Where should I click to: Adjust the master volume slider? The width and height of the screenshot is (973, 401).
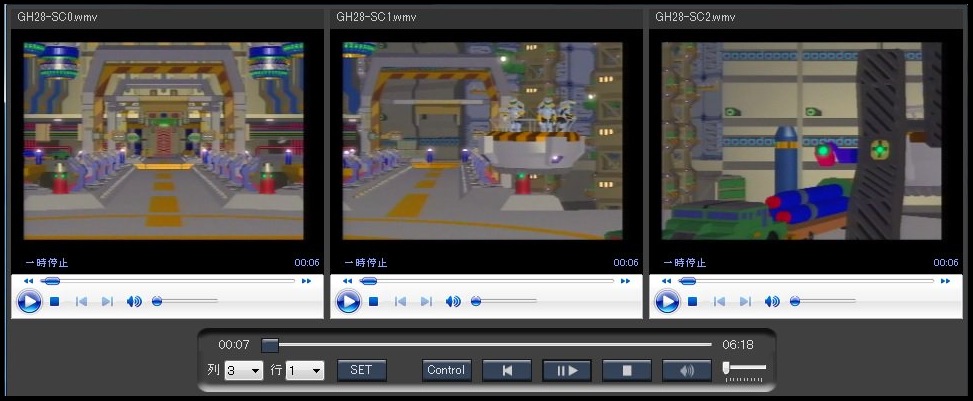tap(745, 367)
